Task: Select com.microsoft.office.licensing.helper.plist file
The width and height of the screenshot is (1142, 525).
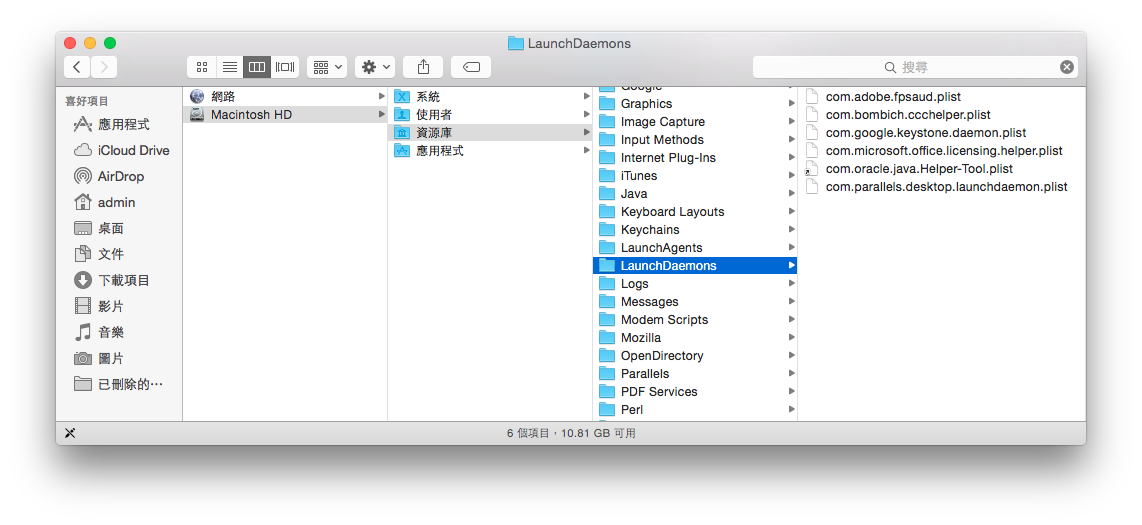Action: (x=944, y=151)
